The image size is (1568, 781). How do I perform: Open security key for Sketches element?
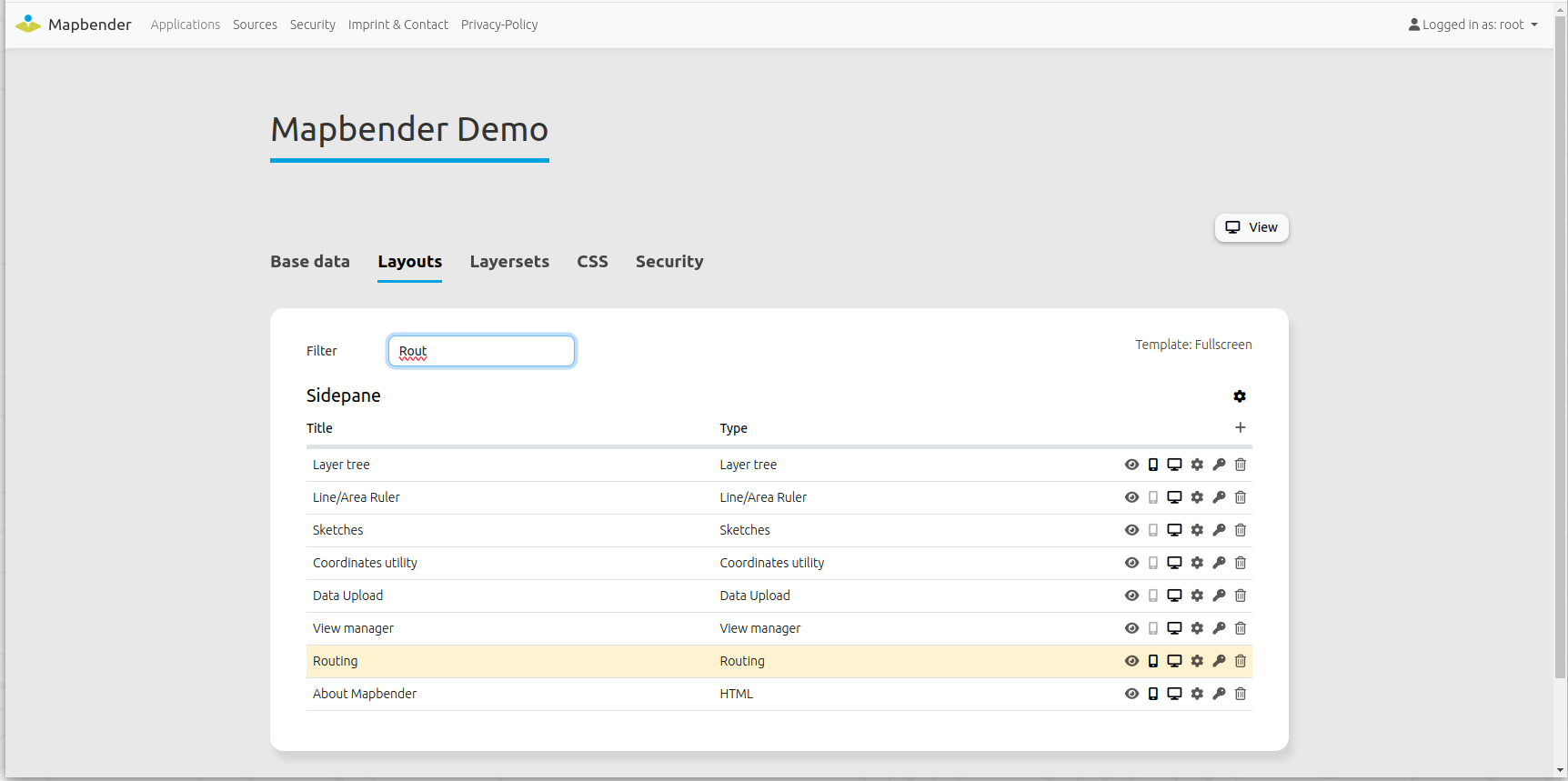(1219, 530)
